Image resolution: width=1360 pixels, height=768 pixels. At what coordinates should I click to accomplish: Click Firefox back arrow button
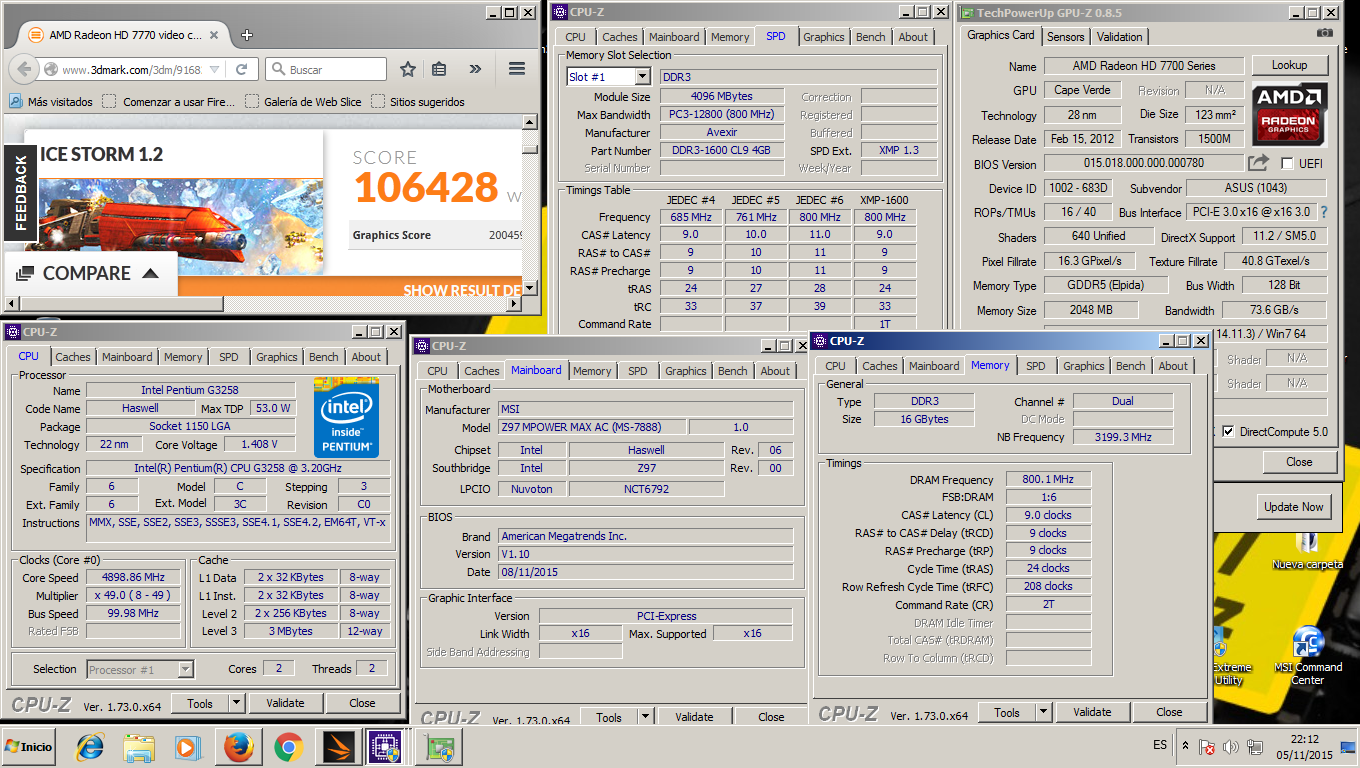point(24,69)
